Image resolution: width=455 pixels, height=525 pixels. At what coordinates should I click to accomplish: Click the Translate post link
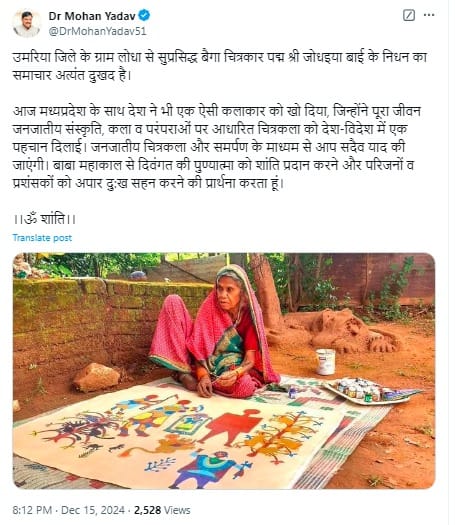point(42,238)
